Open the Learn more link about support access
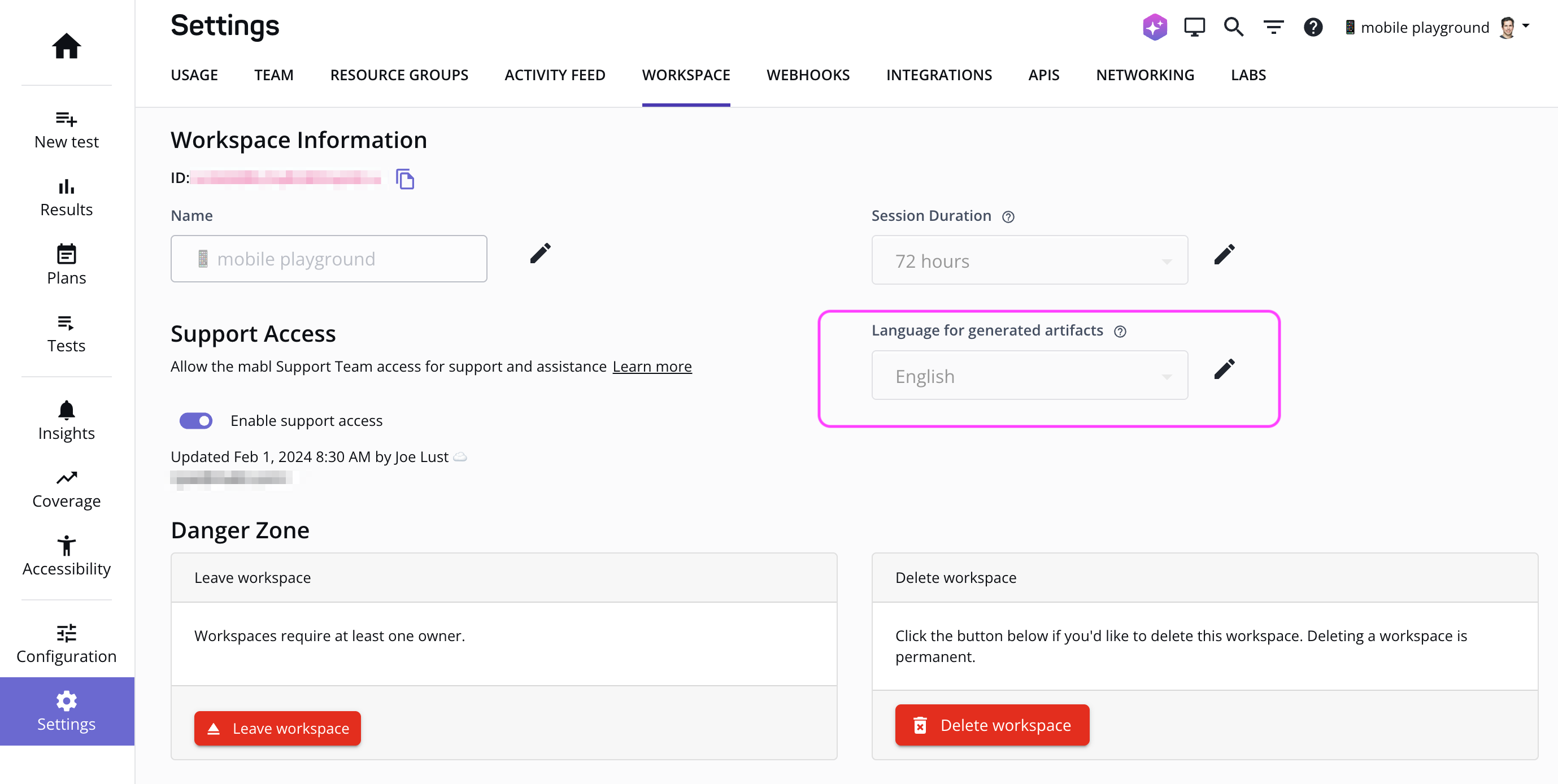Viewport: 1558px width, 784px height. coord(652,366)
